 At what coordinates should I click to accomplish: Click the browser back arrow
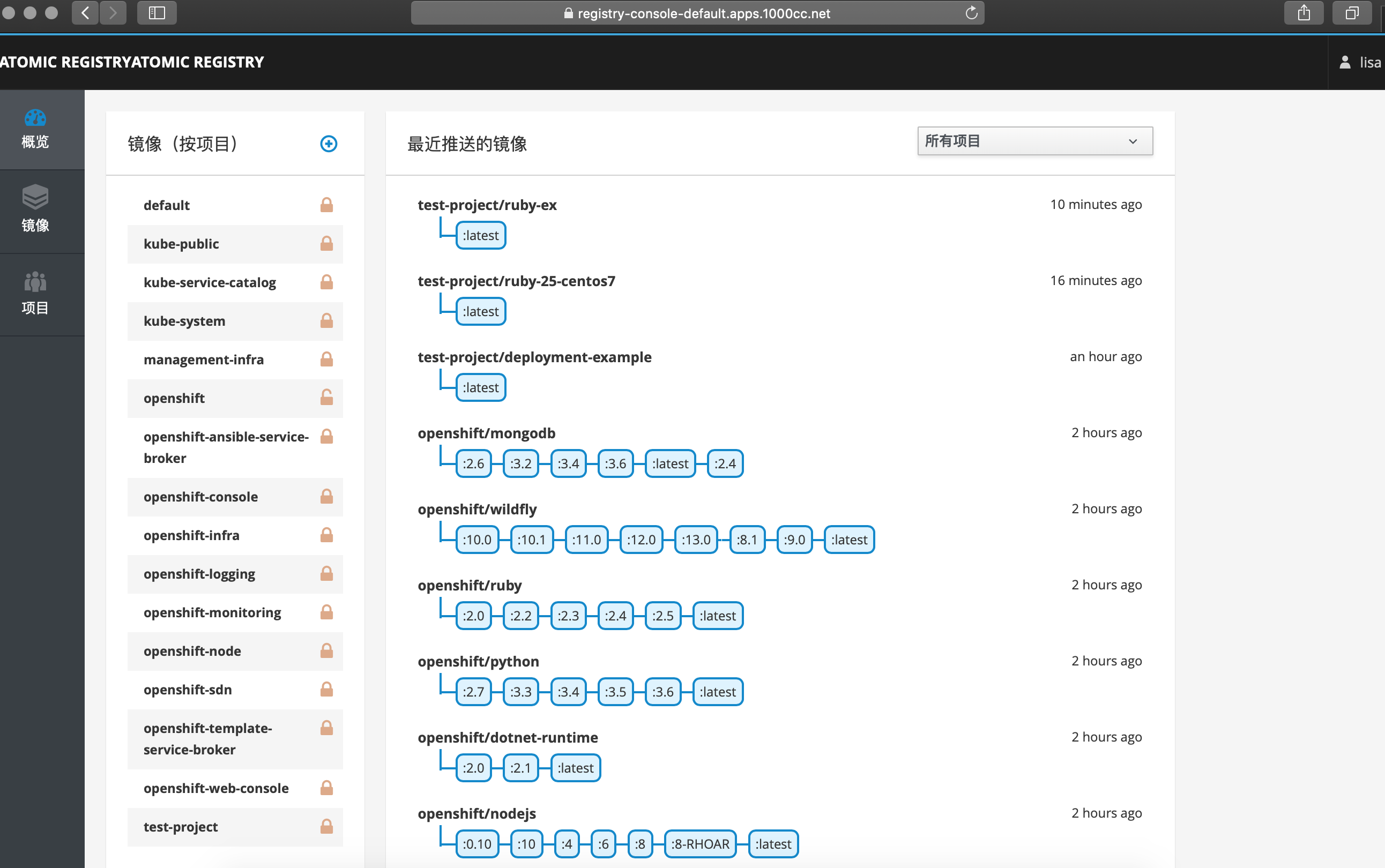pyautogui.click(x=85, y=13)
